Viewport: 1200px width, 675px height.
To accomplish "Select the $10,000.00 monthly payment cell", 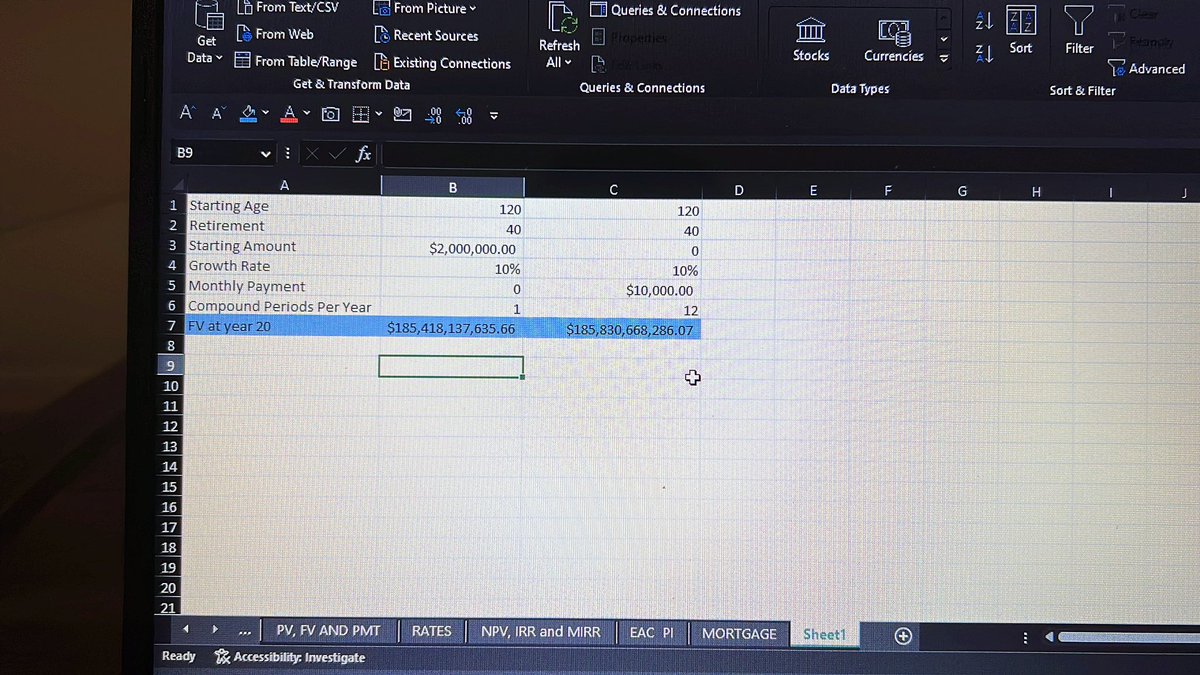I will pyautogui.click(x=613, y=290).
